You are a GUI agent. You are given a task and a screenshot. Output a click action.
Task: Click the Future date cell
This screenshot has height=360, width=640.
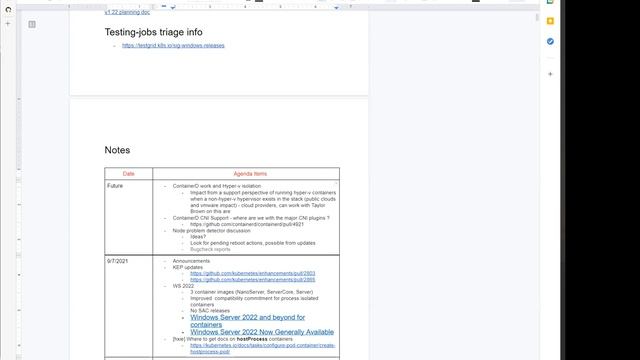[x=129, y=217]
